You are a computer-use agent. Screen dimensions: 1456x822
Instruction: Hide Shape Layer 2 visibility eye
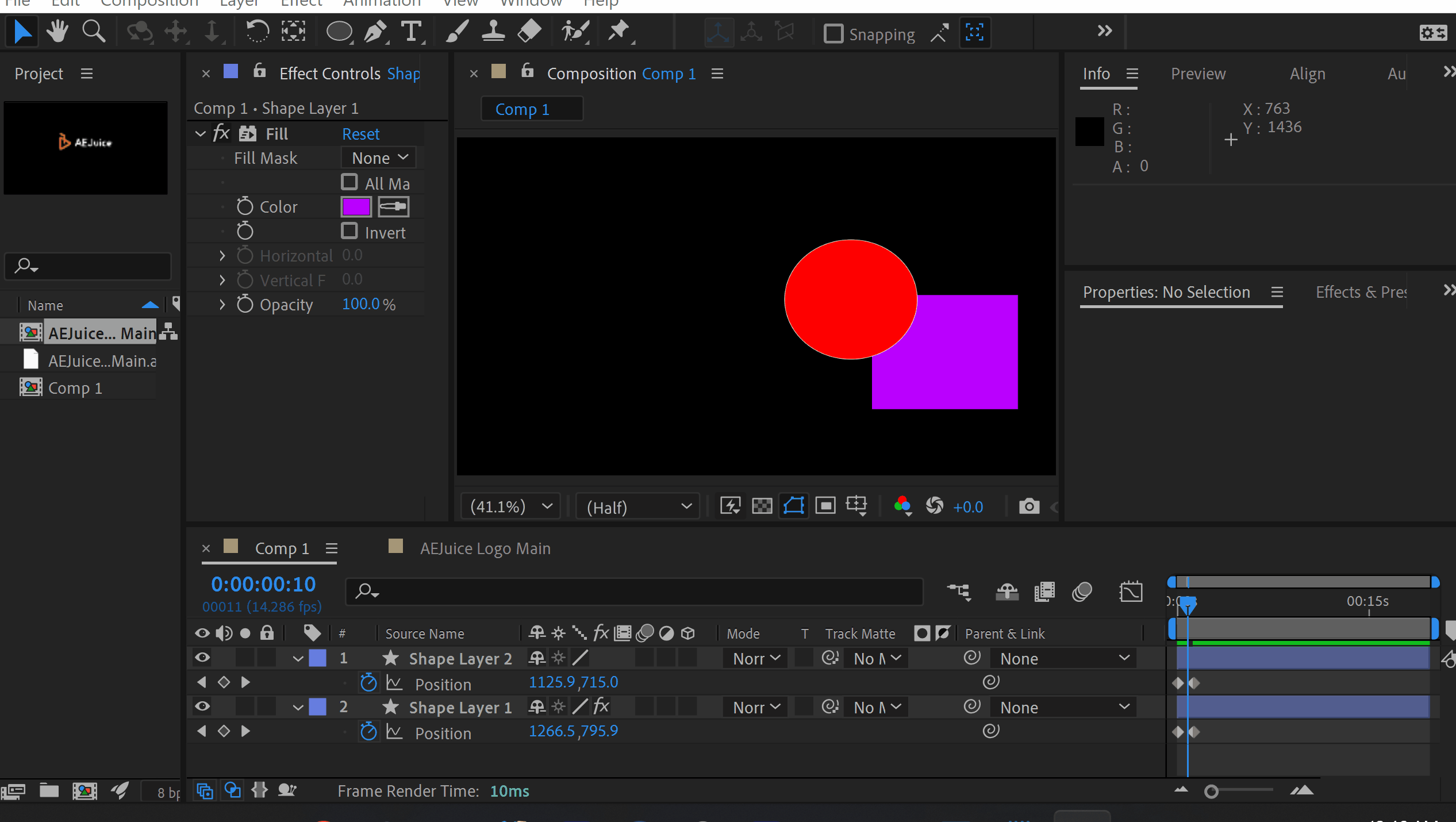coord(202,658)
